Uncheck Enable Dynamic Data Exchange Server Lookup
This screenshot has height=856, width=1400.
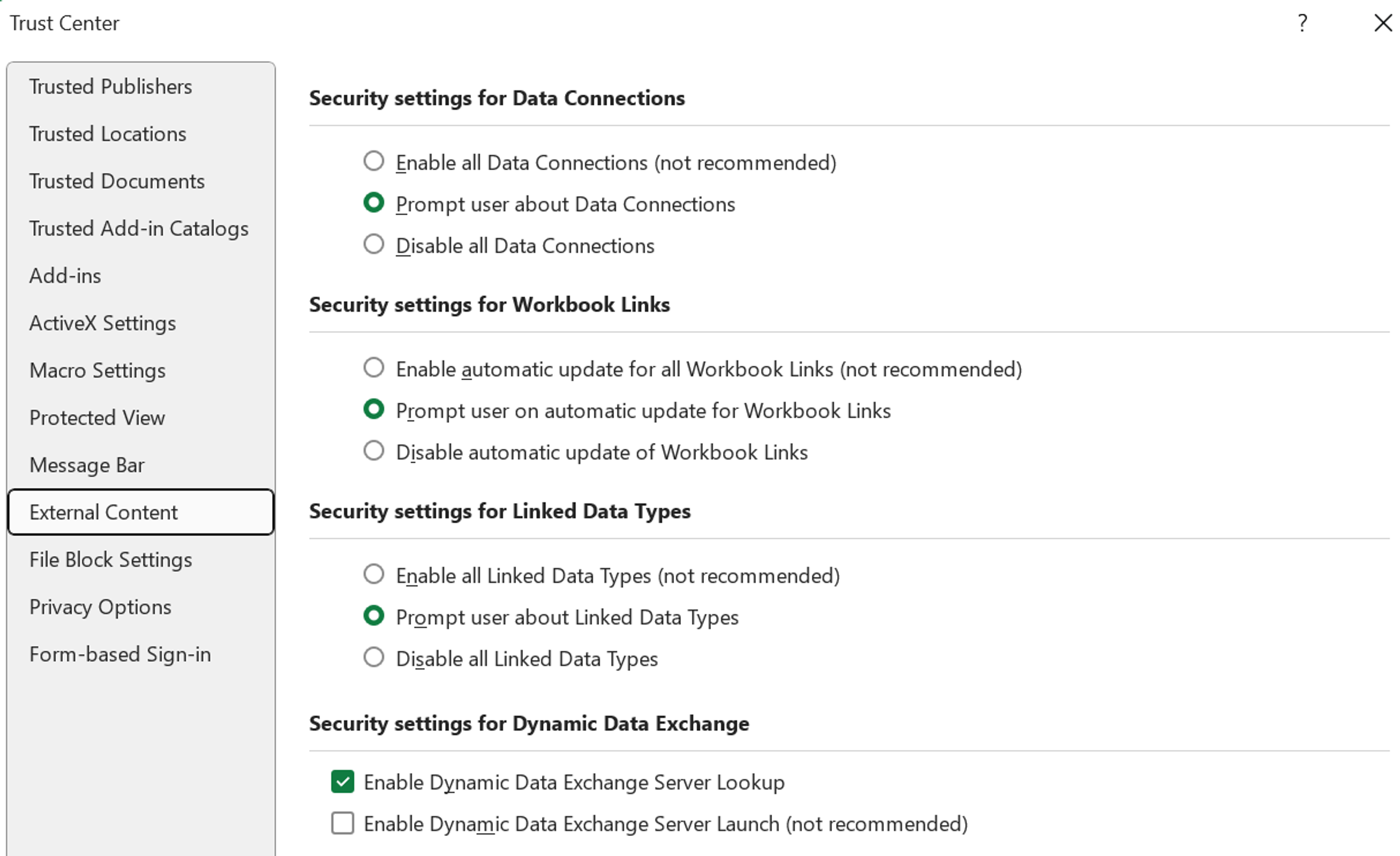pos(341,781)
